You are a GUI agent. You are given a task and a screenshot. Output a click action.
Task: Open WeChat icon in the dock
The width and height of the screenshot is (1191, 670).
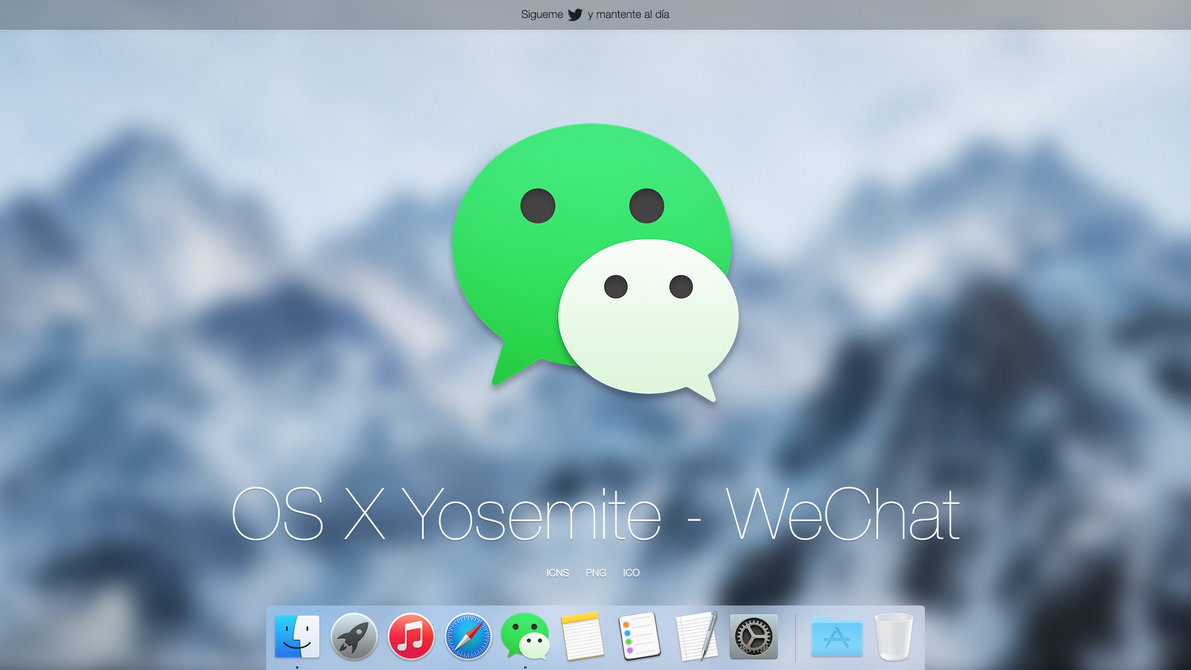point(525,636)
